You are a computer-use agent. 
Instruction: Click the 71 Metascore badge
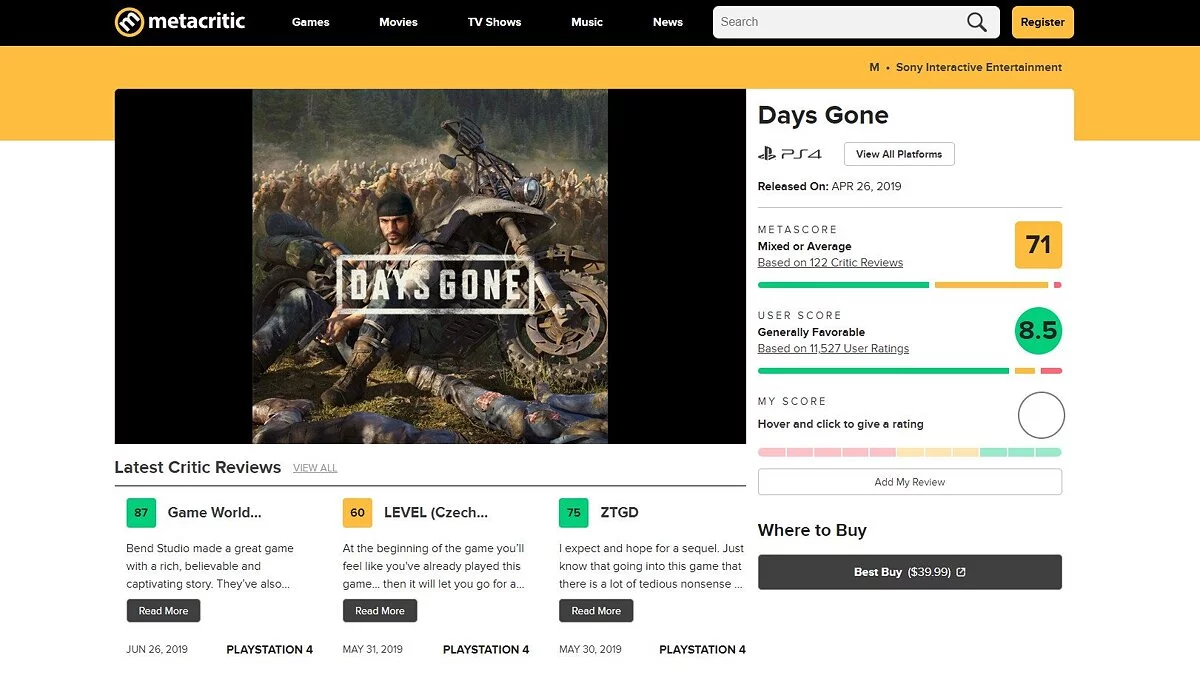pyautogui.click(x=1038, y=245)
